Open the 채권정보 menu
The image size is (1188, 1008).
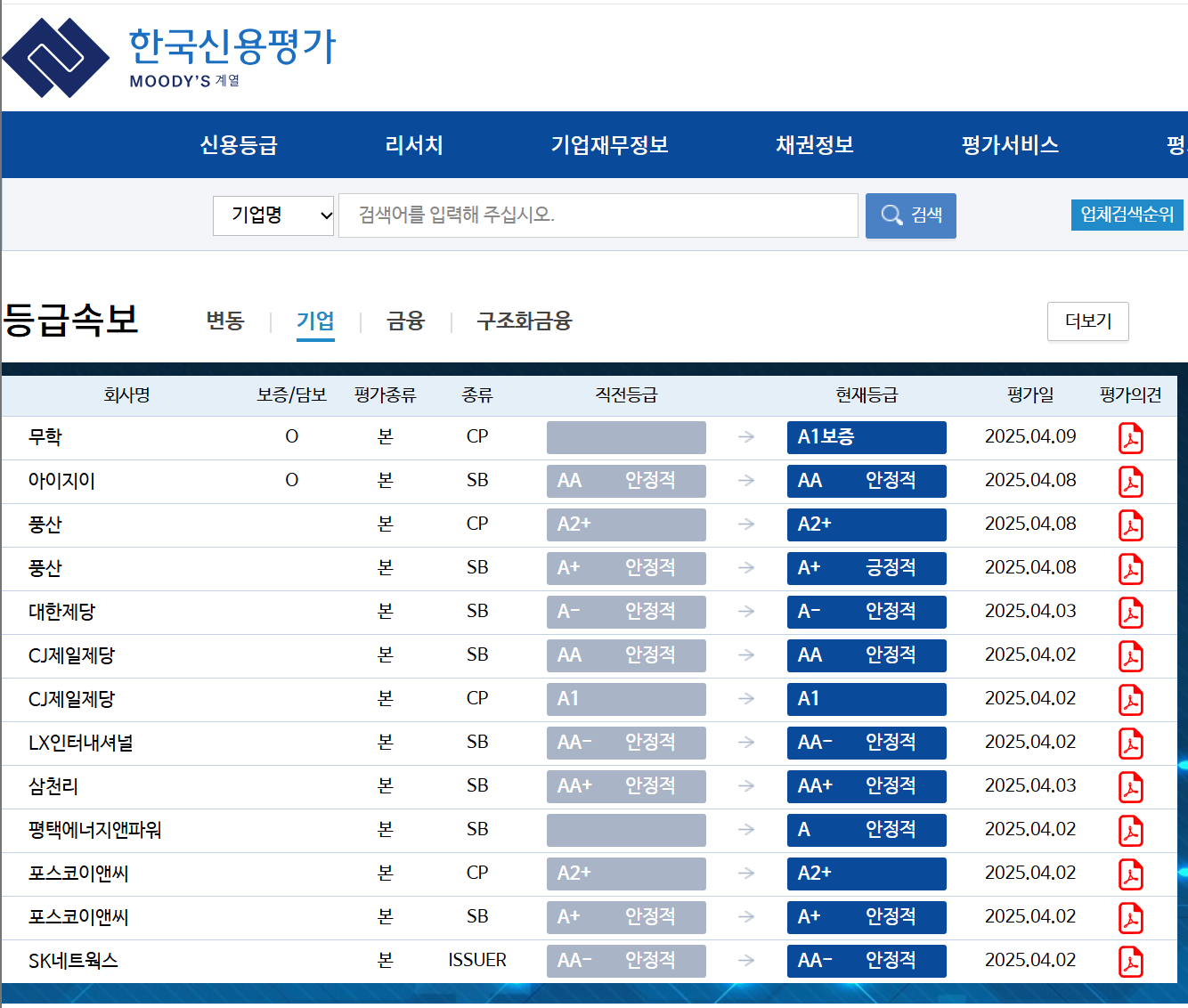point(814,145)
